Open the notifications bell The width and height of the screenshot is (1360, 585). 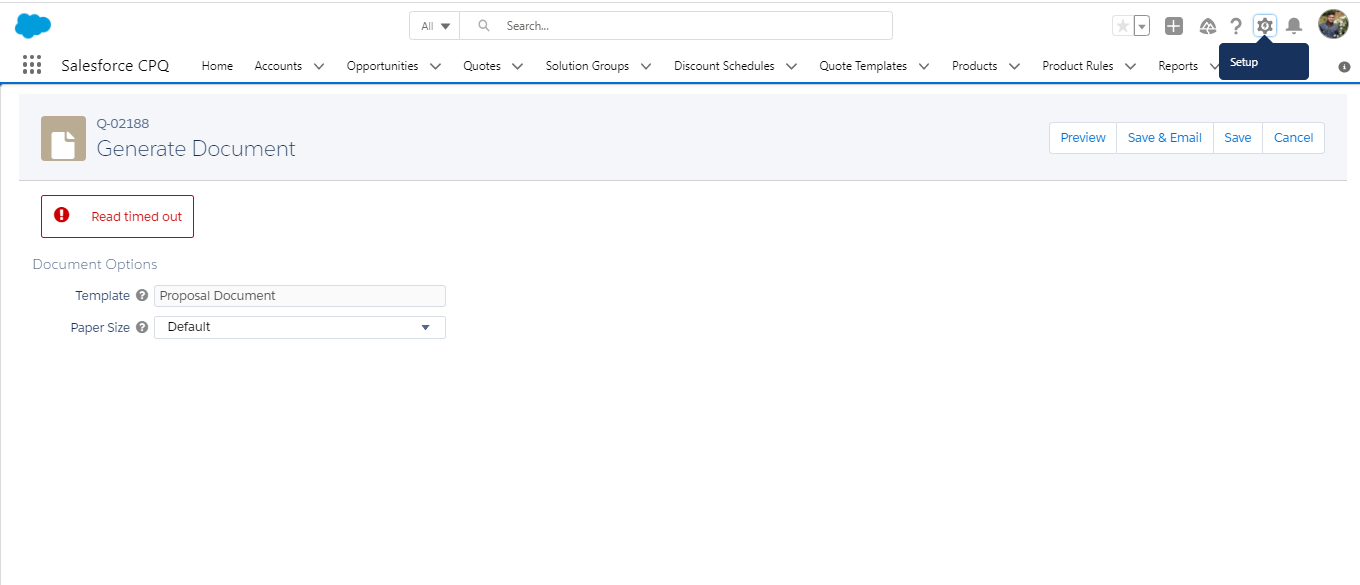click(x=1294, y=26)
